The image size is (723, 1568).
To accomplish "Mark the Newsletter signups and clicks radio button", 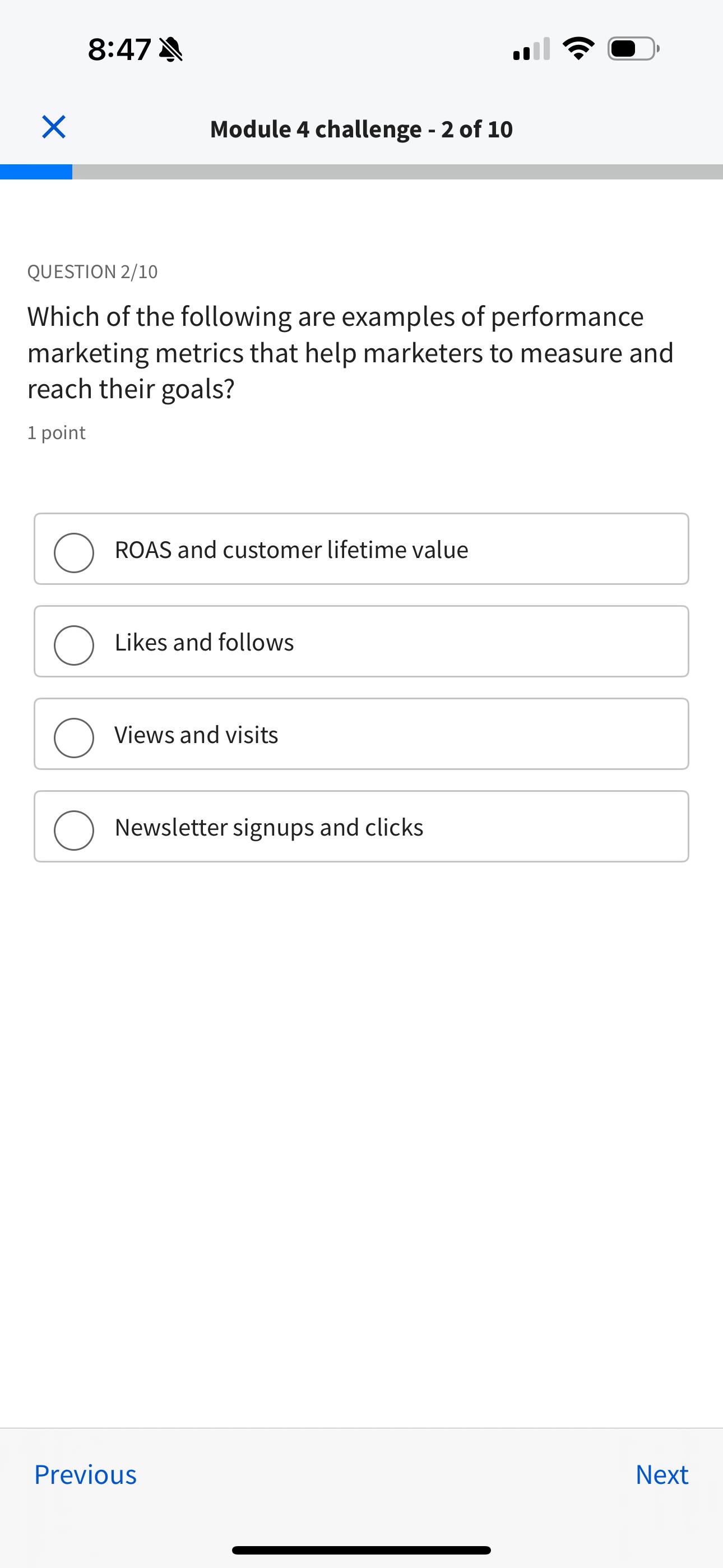I will (x=73, y=830).
